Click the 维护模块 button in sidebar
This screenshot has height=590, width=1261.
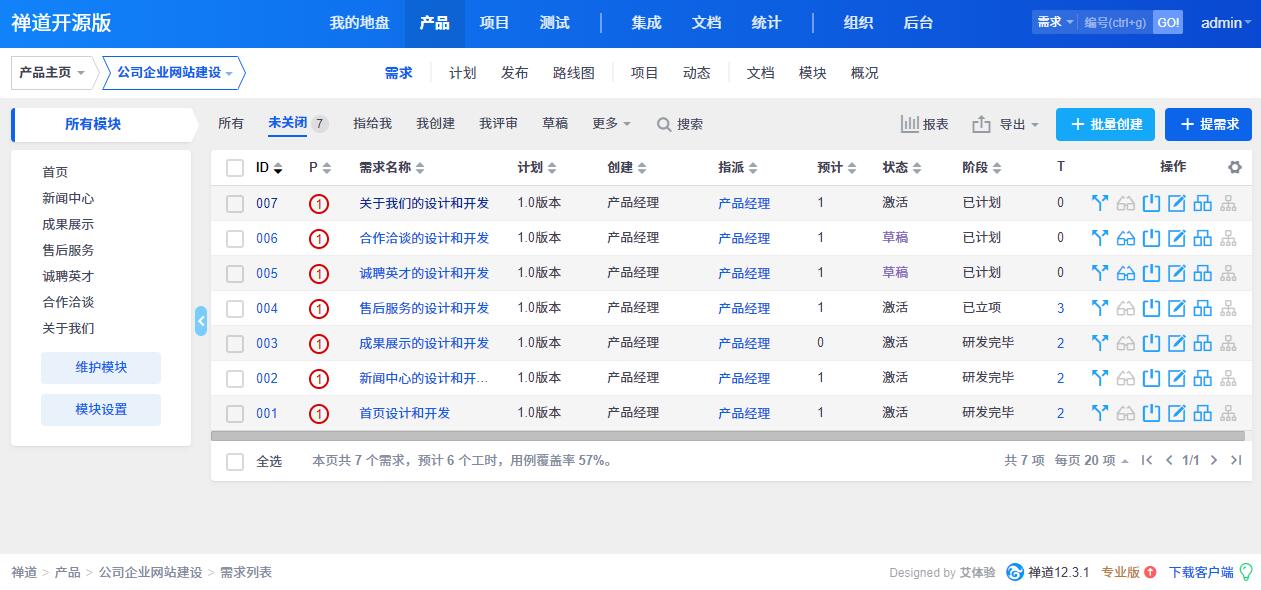pos(100,368)
